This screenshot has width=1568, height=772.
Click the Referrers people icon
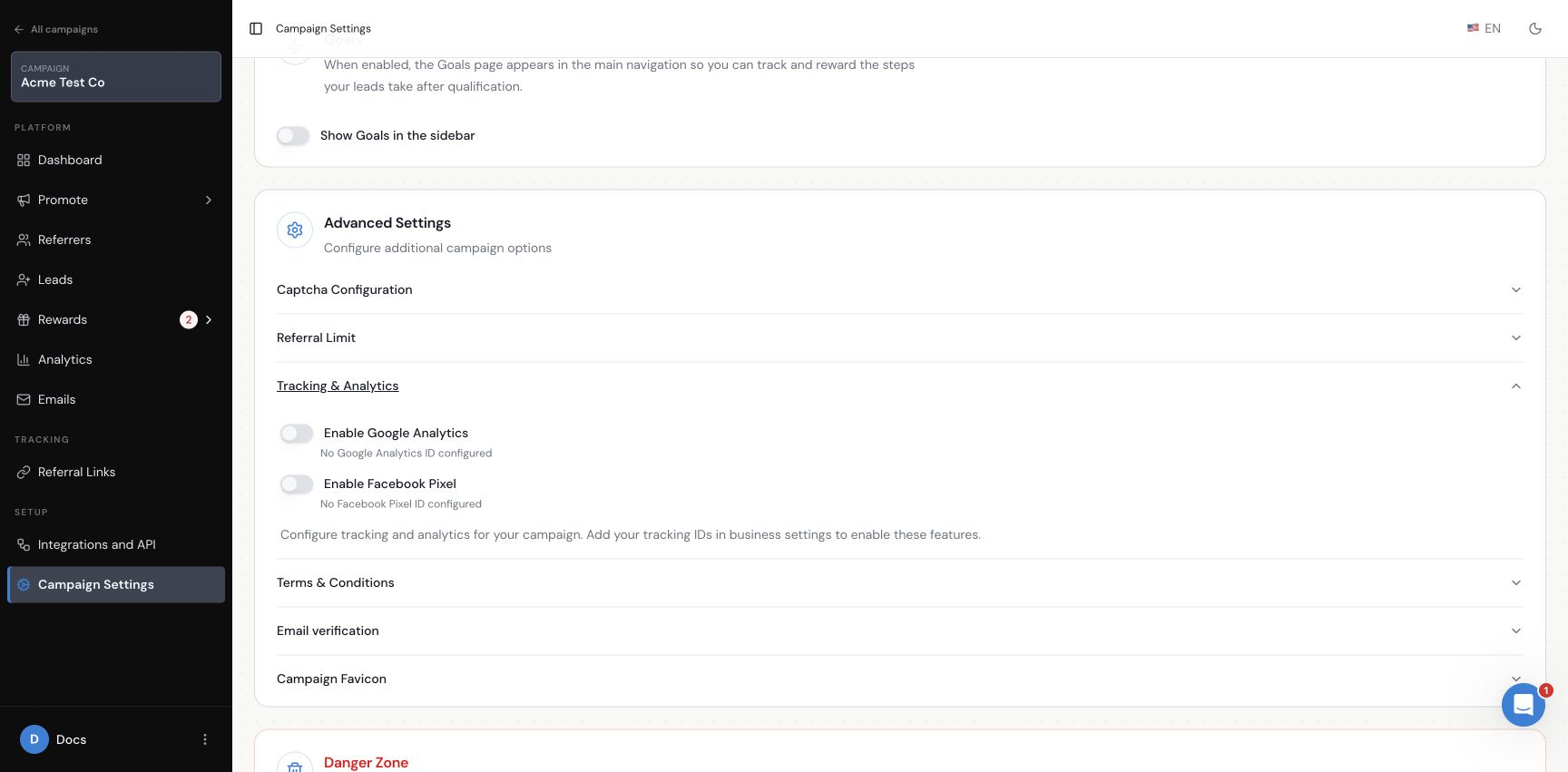point(24,240)
